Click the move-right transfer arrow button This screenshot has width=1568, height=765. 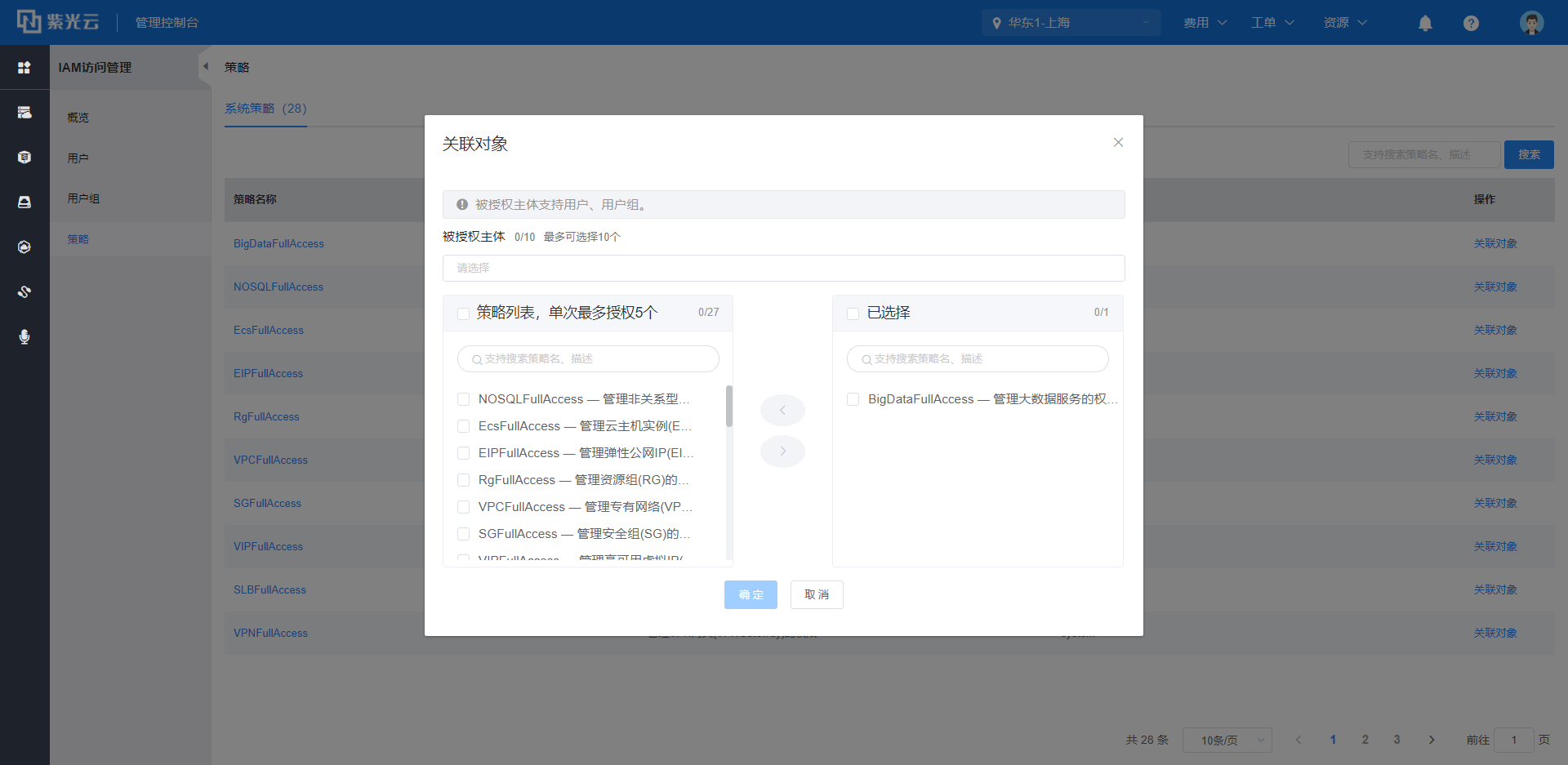782,451
